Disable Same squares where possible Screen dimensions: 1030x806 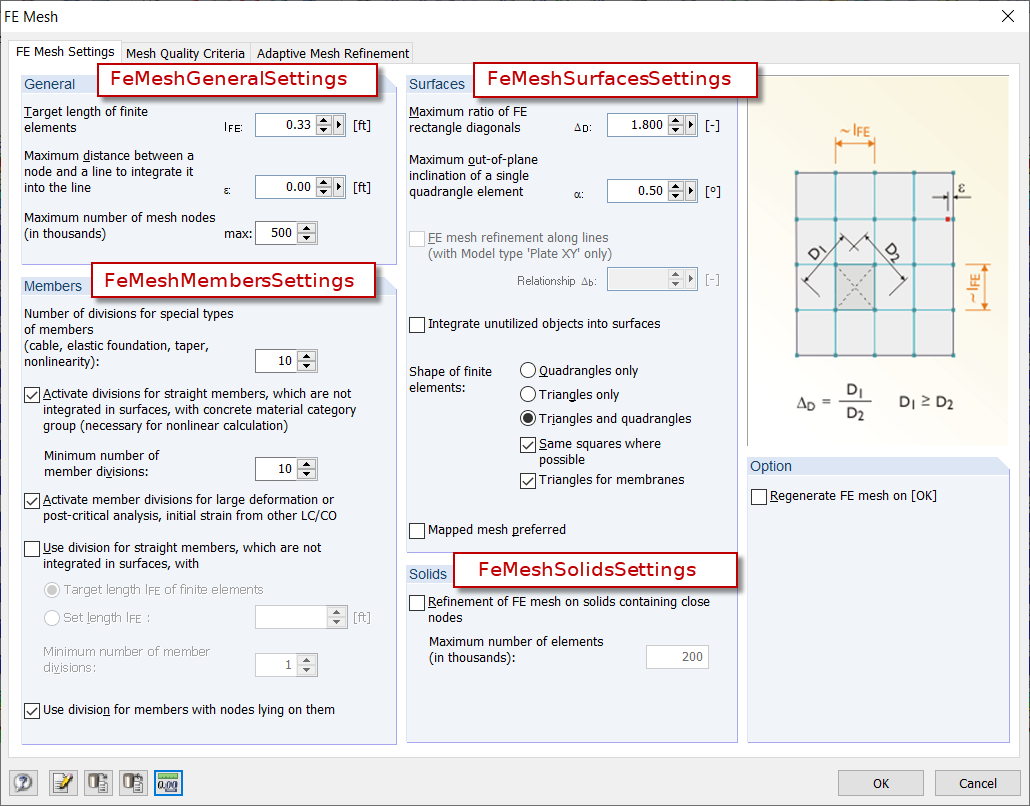pos(529,444)
